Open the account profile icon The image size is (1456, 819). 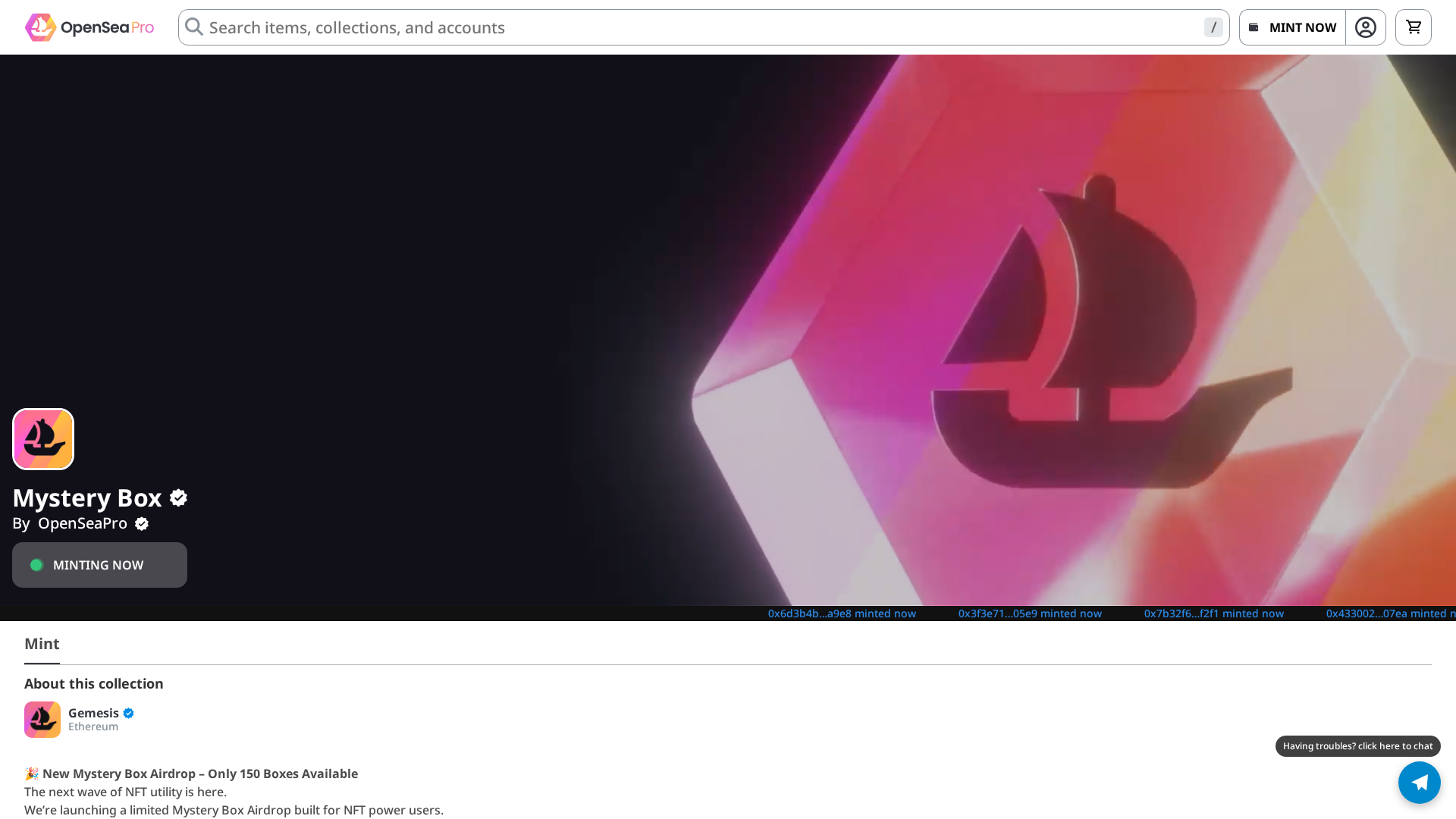coord(1366,27)
